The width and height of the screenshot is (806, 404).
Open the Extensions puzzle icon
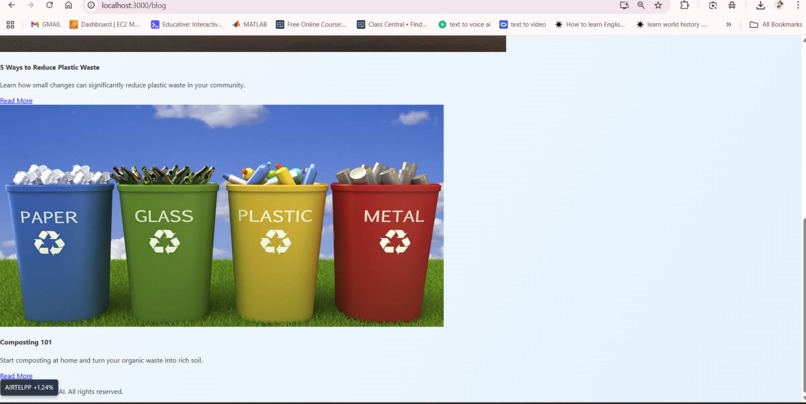point(684,5)
